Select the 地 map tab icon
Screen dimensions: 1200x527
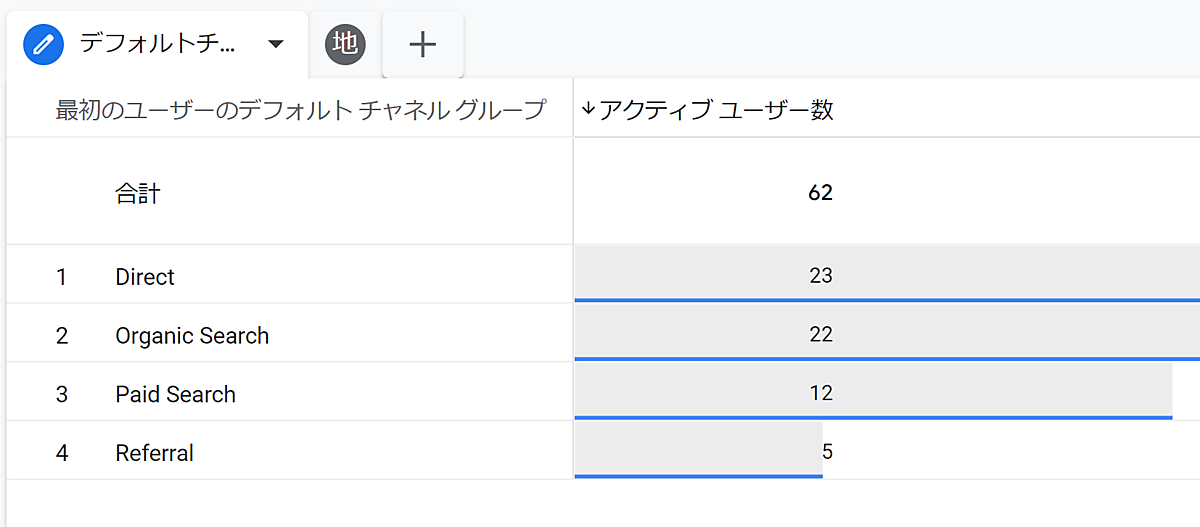[x=345, y=44]
